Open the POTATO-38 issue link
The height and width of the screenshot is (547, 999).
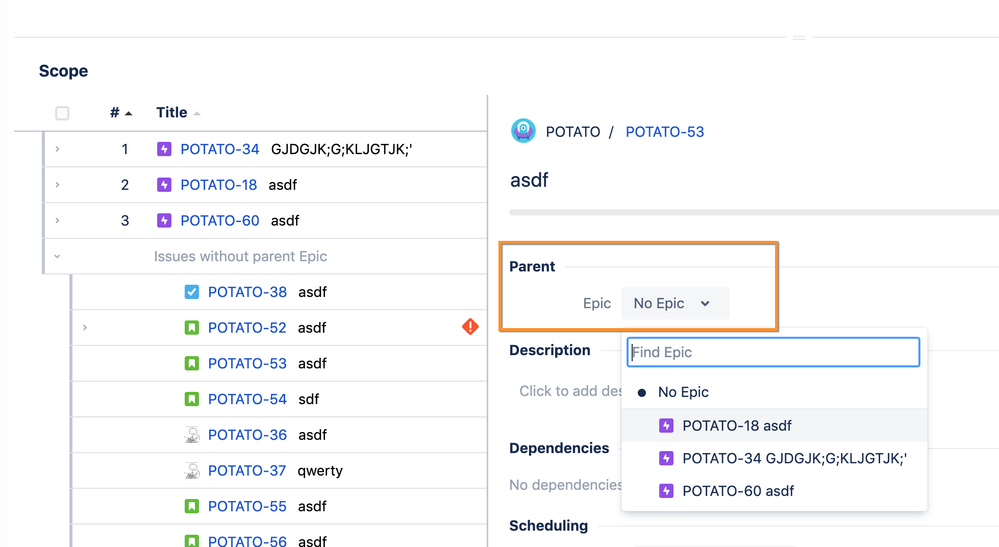(247, 292)
